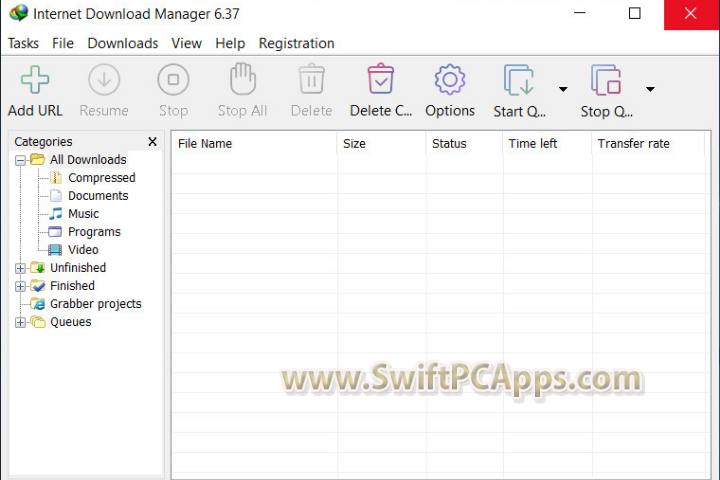Screen dimensions: 720x480
Task: Sort by Transfer rate column header
Action: (x=648, y=144)
